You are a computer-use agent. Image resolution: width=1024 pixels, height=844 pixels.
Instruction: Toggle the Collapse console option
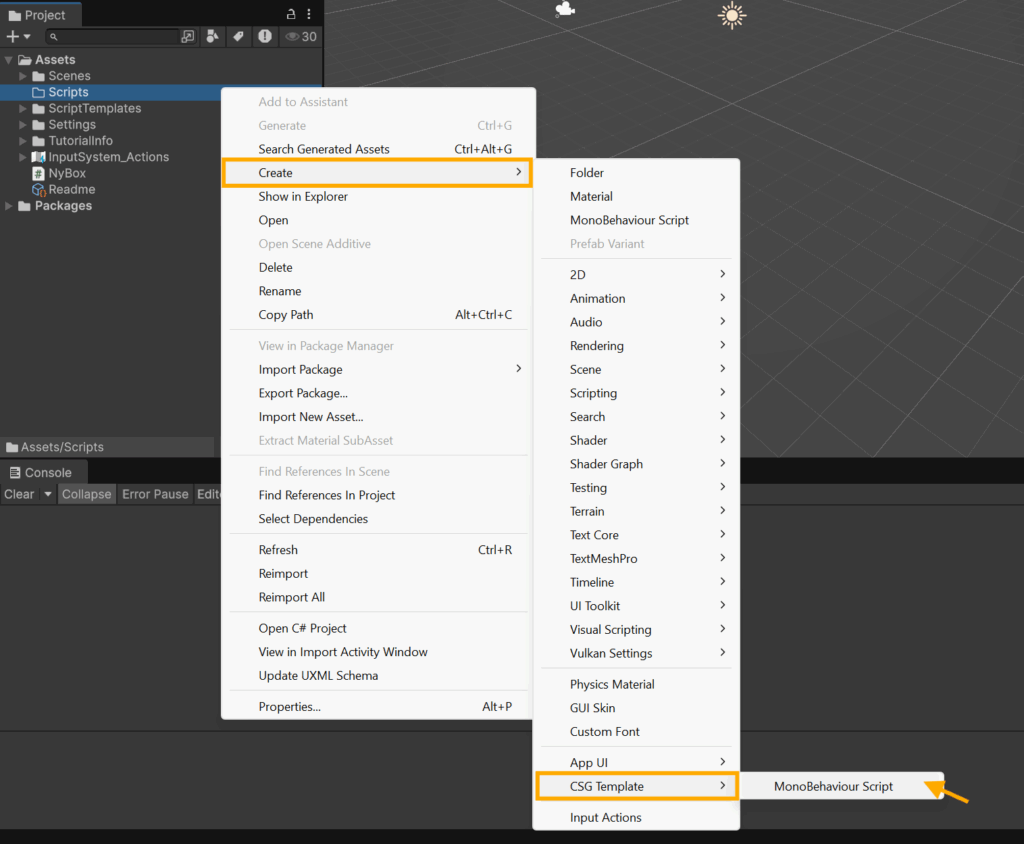(87, 495)
